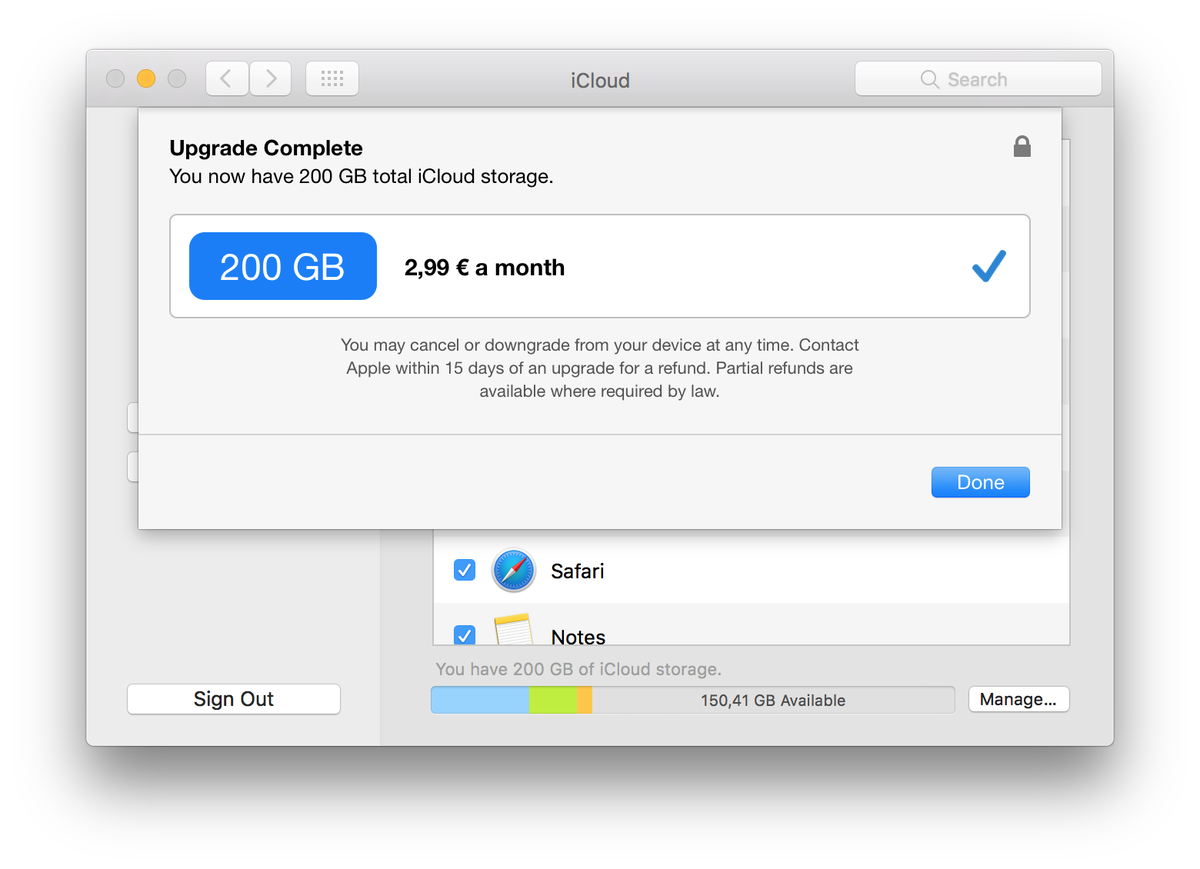The image size is (1200, 869).
Task: Minimize the window with the yellow button
Action: 146,79
